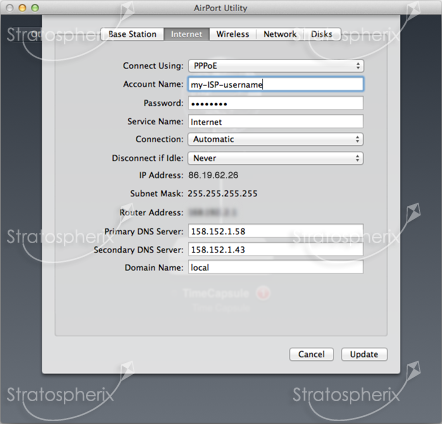Screen dimensions: 442x424
Task: Edit the Primary DNS Server field
Action: (276, 231)
